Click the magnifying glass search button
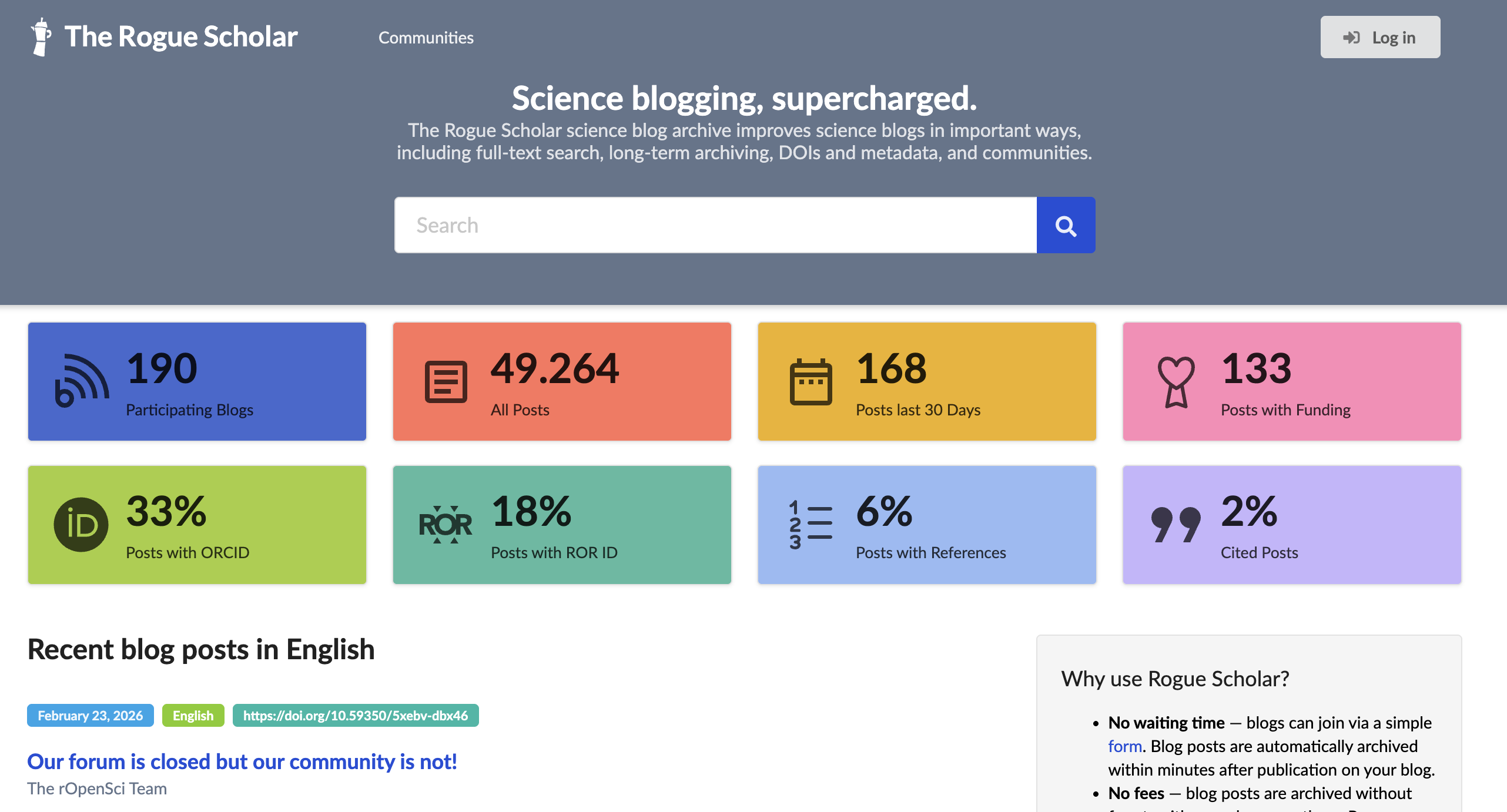This screenshot has width=1507, height=812. pos(1065,226)
